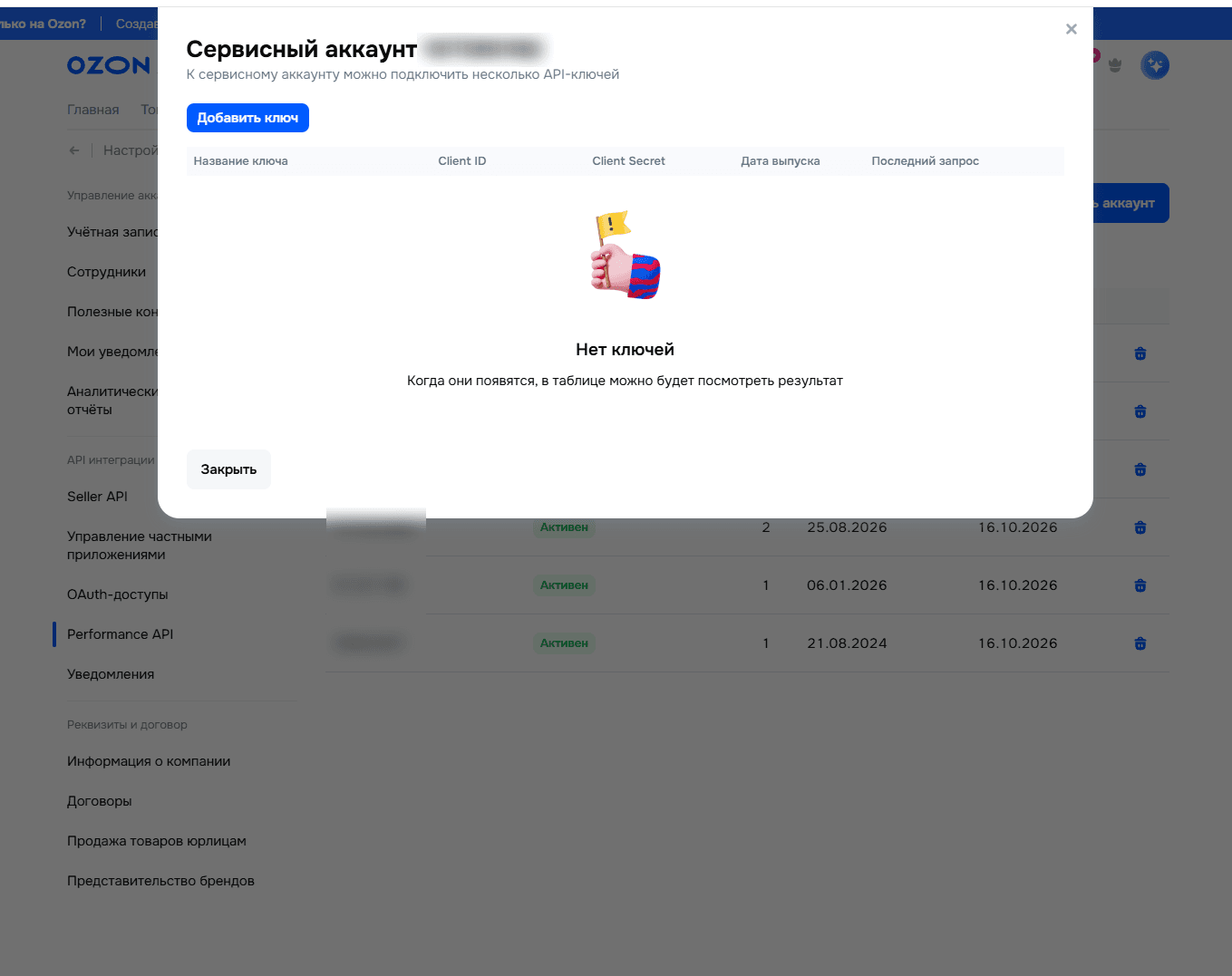The image size is (1232, 976).
Task: Delete the account row dated 21.08.2024
Action: [1140, 643]
